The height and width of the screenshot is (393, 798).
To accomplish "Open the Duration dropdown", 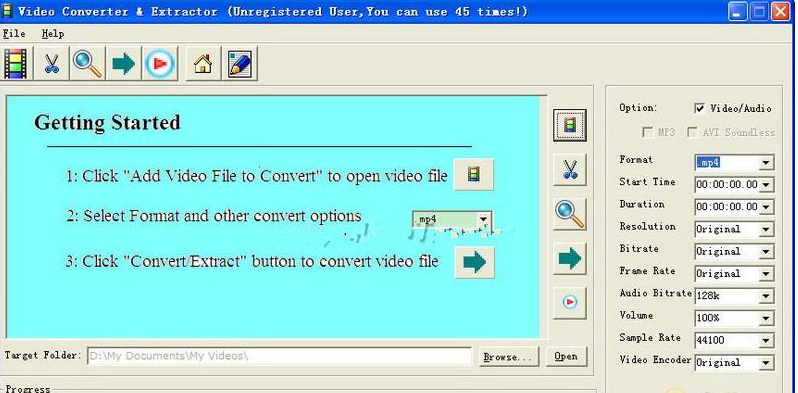I will [x=765, y=207].
